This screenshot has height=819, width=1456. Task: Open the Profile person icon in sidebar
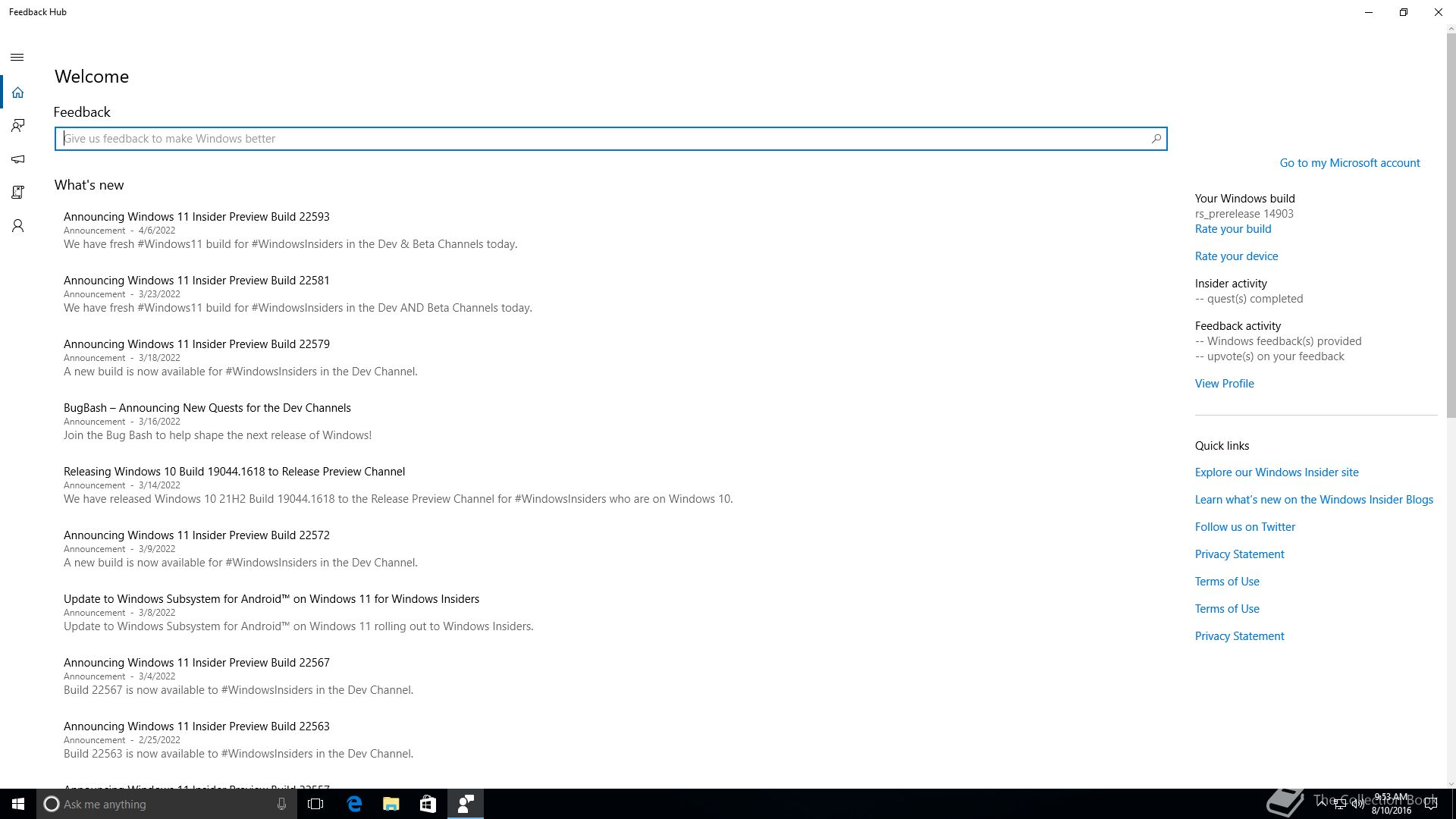coord(17,226)
